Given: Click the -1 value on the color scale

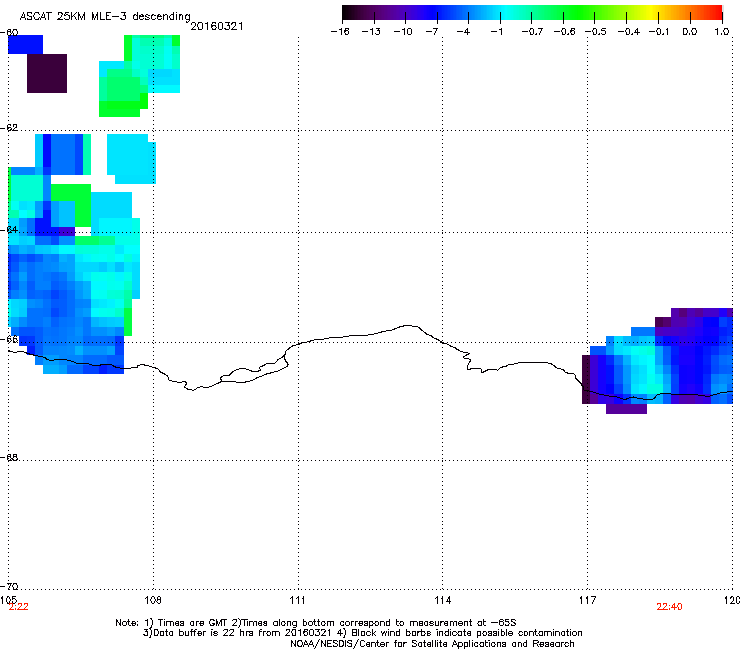Looking at the screenshot, I should (496, 32).
